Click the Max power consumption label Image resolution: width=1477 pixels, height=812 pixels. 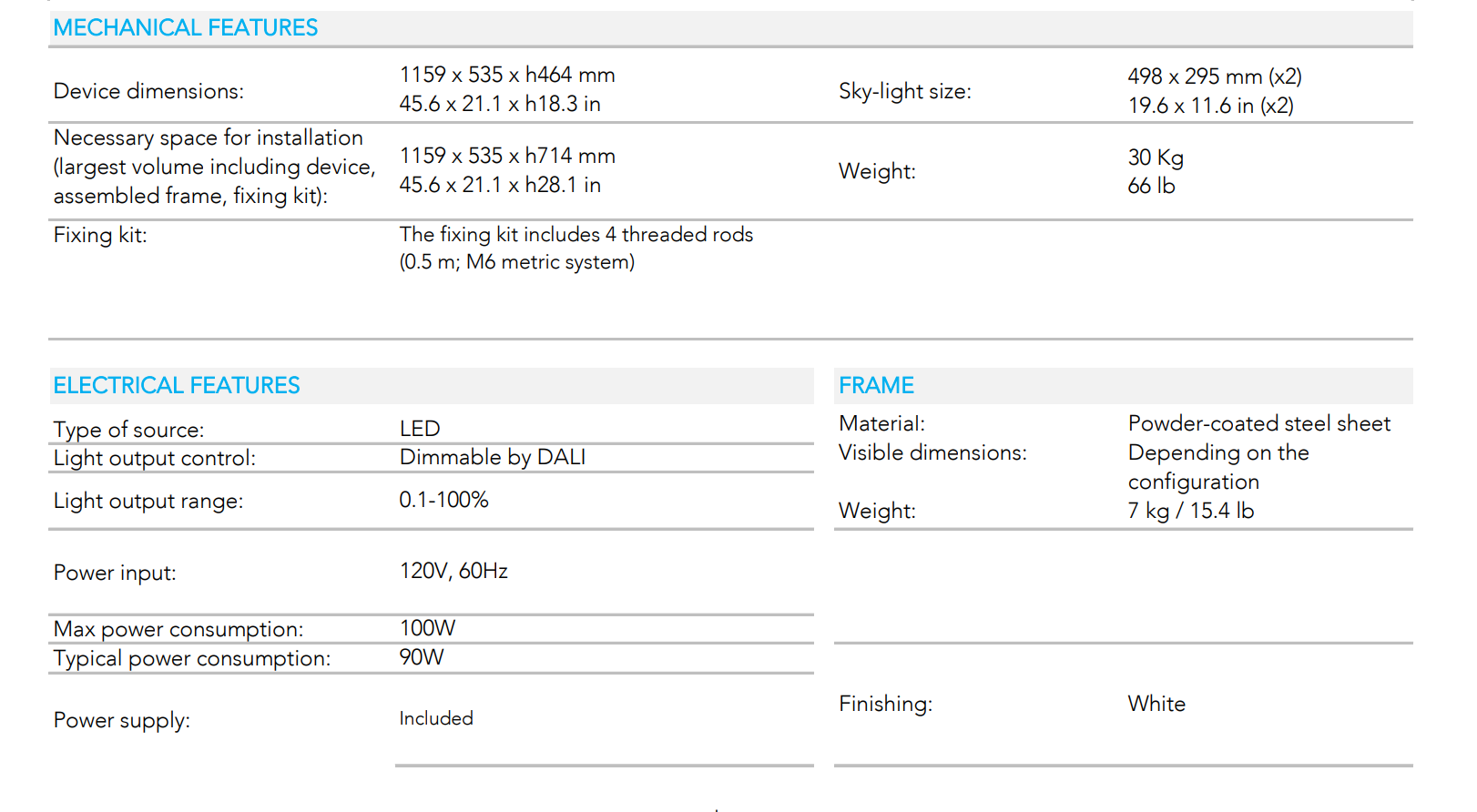[x=178, y=629]
